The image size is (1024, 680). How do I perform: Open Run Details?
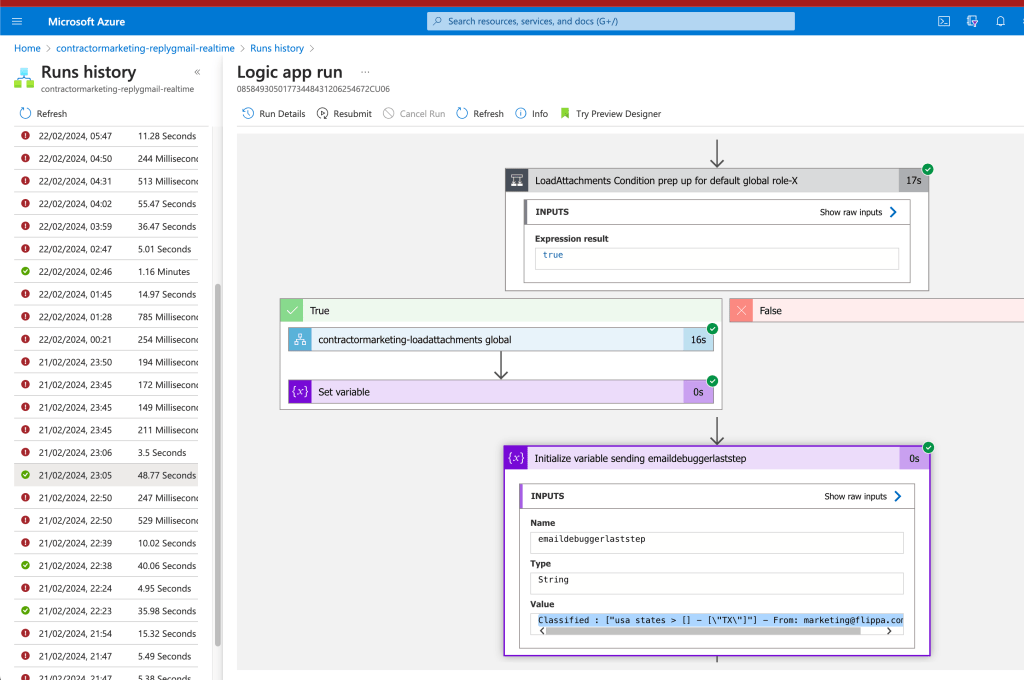click(x=274, y=114)
